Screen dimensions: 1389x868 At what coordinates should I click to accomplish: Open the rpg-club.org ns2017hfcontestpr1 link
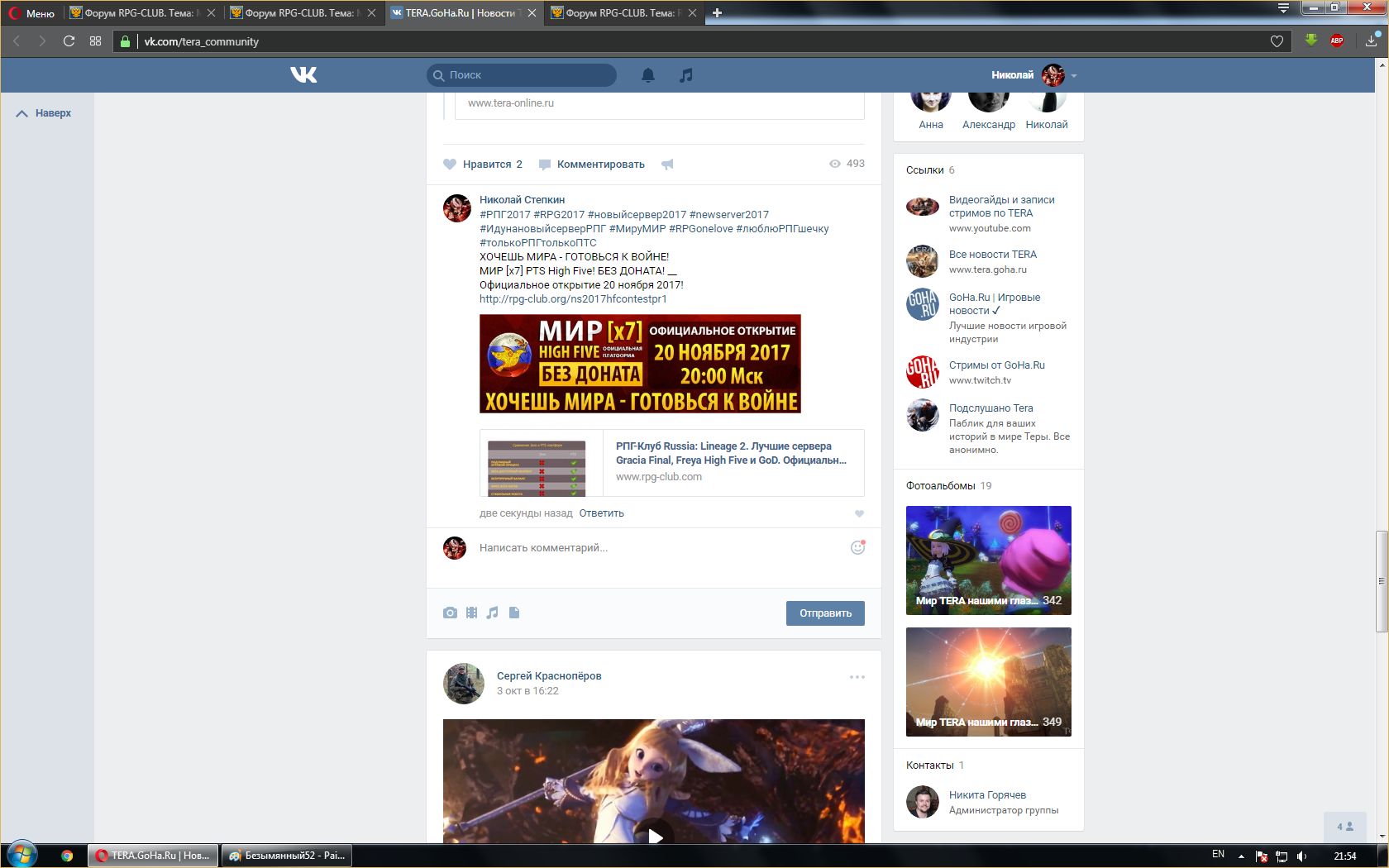(573, 299)
